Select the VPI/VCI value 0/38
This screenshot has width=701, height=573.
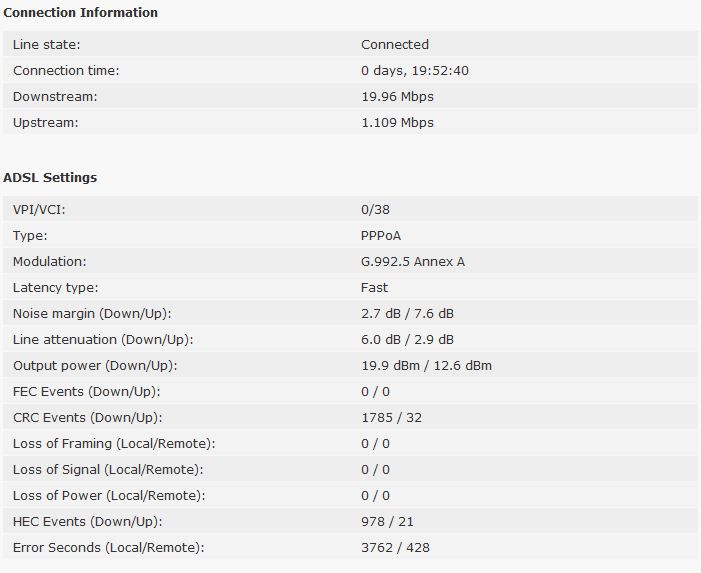376,210
